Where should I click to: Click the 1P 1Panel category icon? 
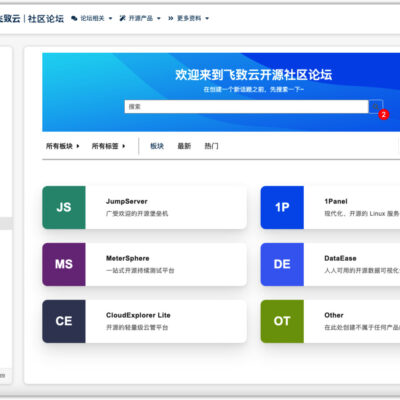(282, 207)
